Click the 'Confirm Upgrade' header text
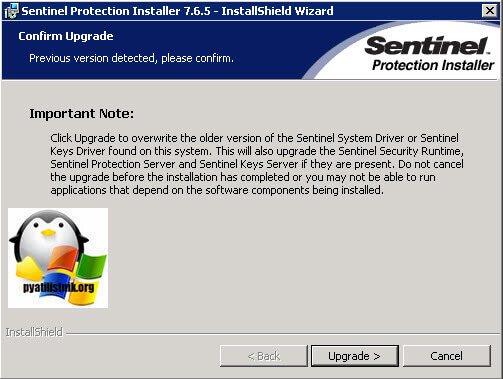The height and width of the screenshot is (379, 503). coord(66,36)
